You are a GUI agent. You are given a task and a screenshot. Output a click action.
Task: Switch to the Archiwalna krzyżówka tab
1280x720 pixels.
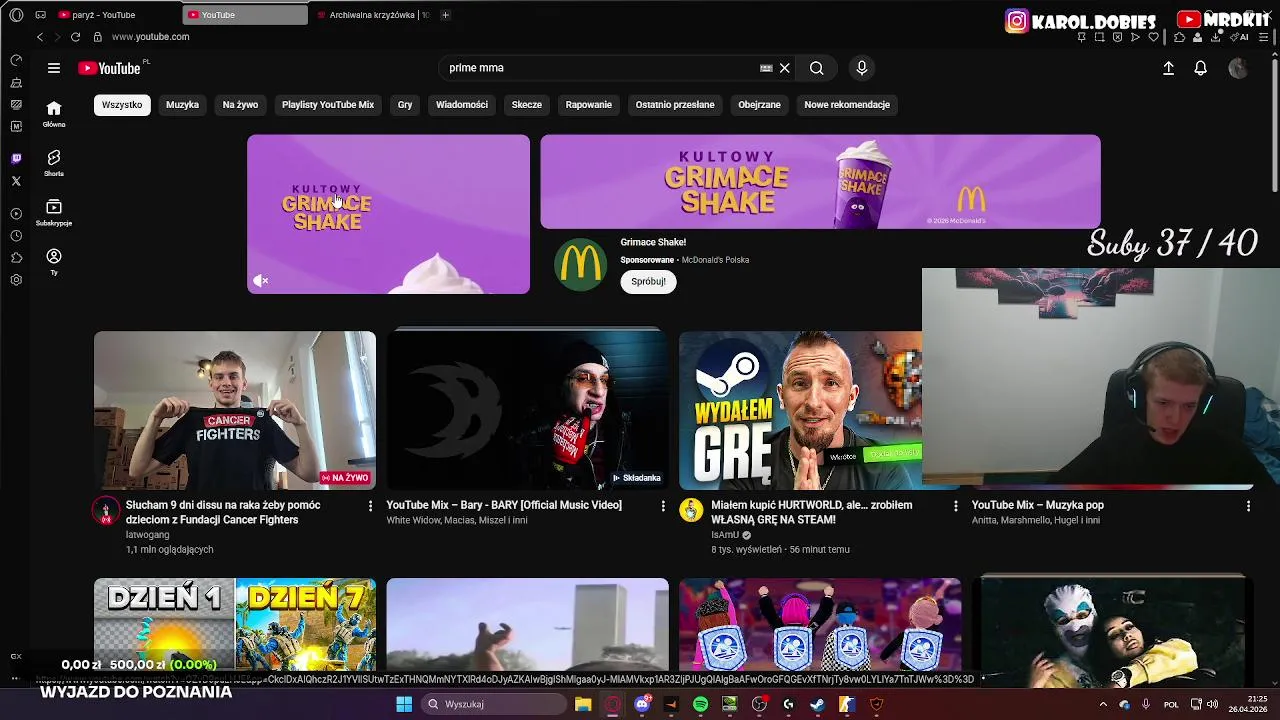coord(372,15)
